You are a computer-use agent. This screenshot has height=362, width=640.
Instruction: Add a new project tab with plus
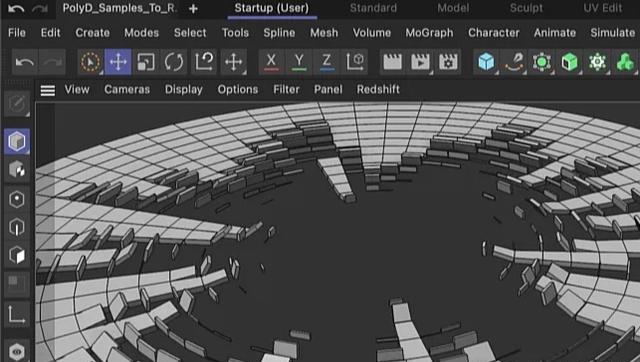pos(193,9)
